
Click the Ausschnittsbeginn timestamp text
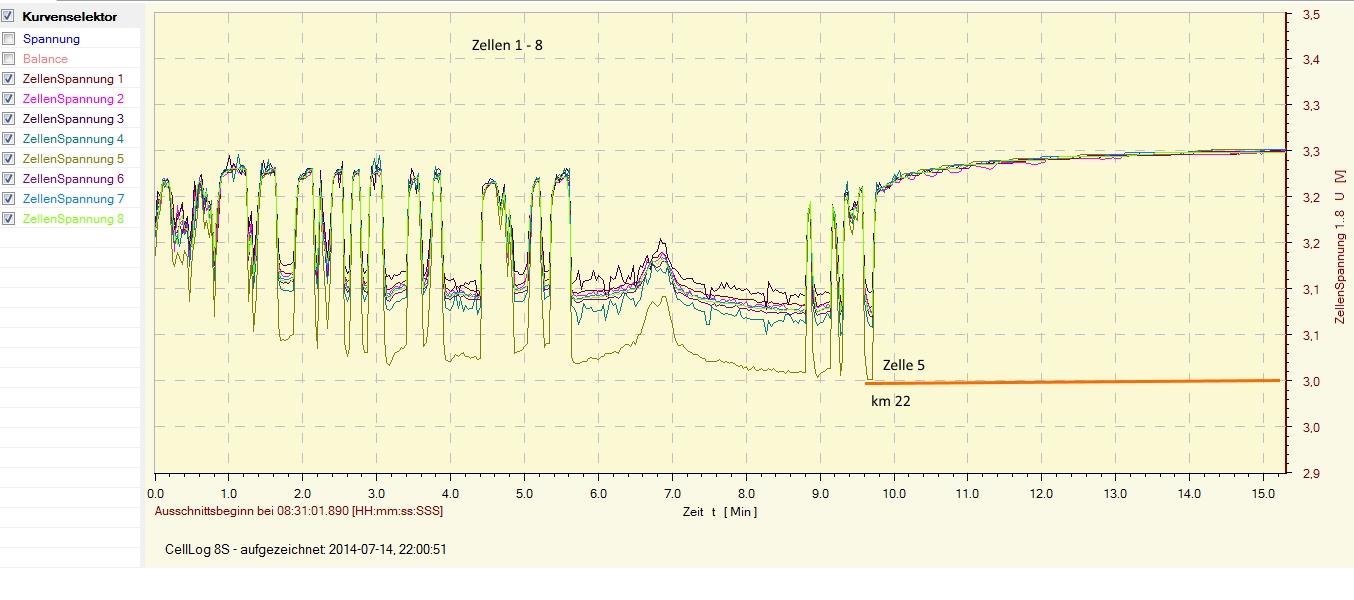coord(298,511)
